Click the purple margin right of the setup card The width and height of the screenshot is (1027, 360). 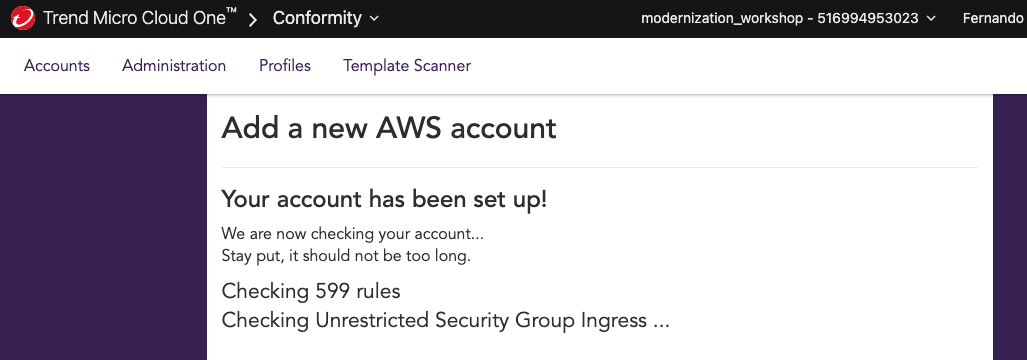pos(1010,227)
